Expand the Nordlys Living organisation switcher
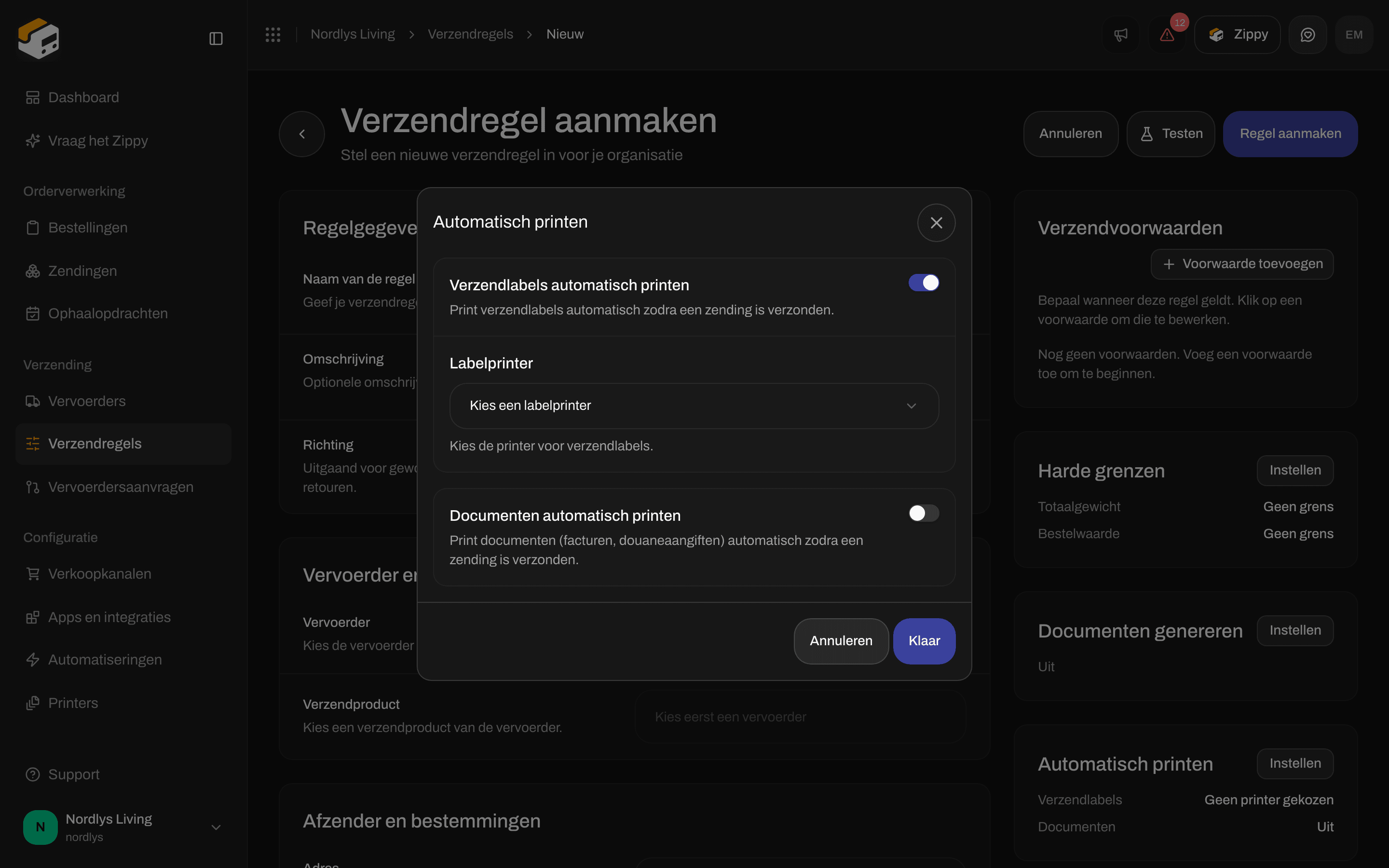This screenshot has width=1389, height=868. click(123, 827)
